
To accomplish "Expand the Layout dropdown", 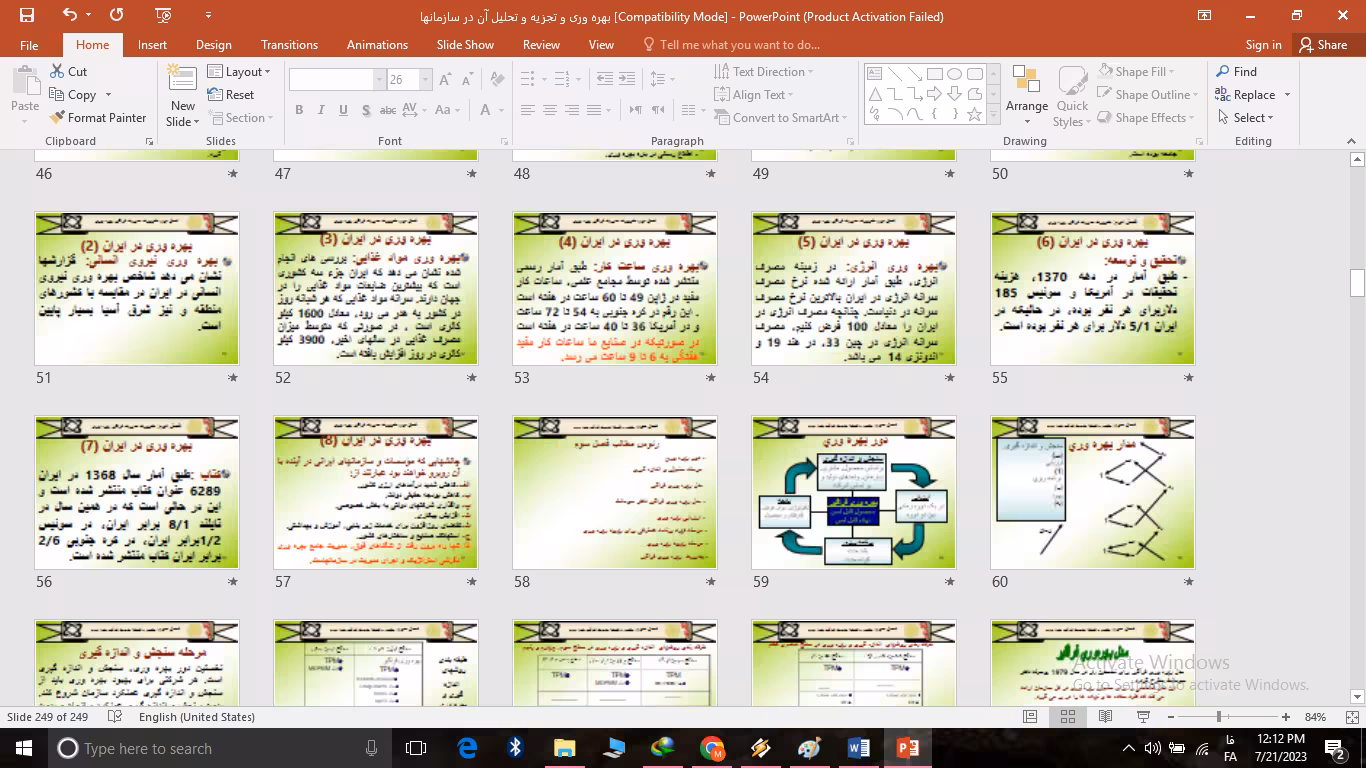I will point(240,72).
